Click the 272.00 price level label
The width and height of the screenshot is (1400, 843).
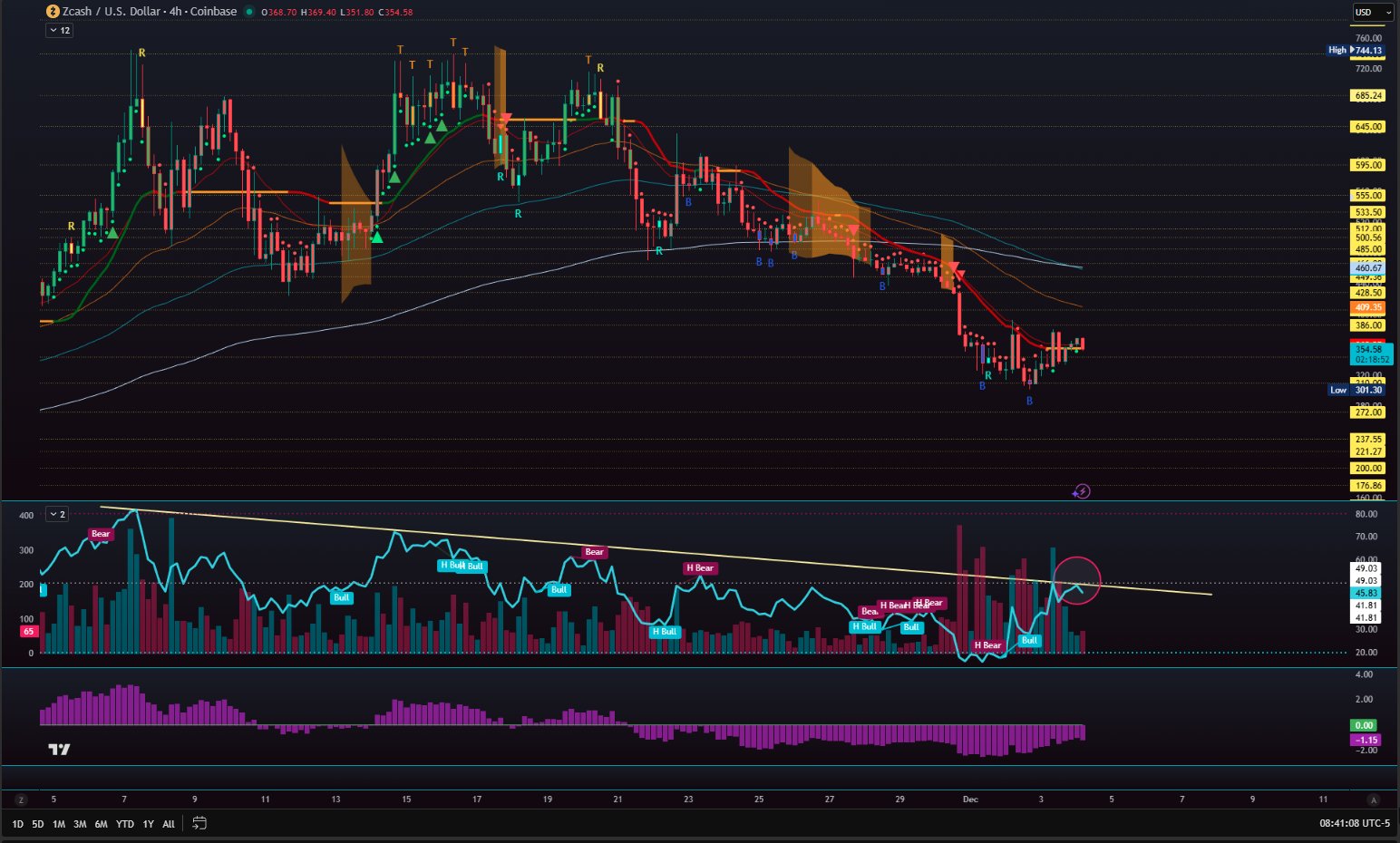(1368, 412)
